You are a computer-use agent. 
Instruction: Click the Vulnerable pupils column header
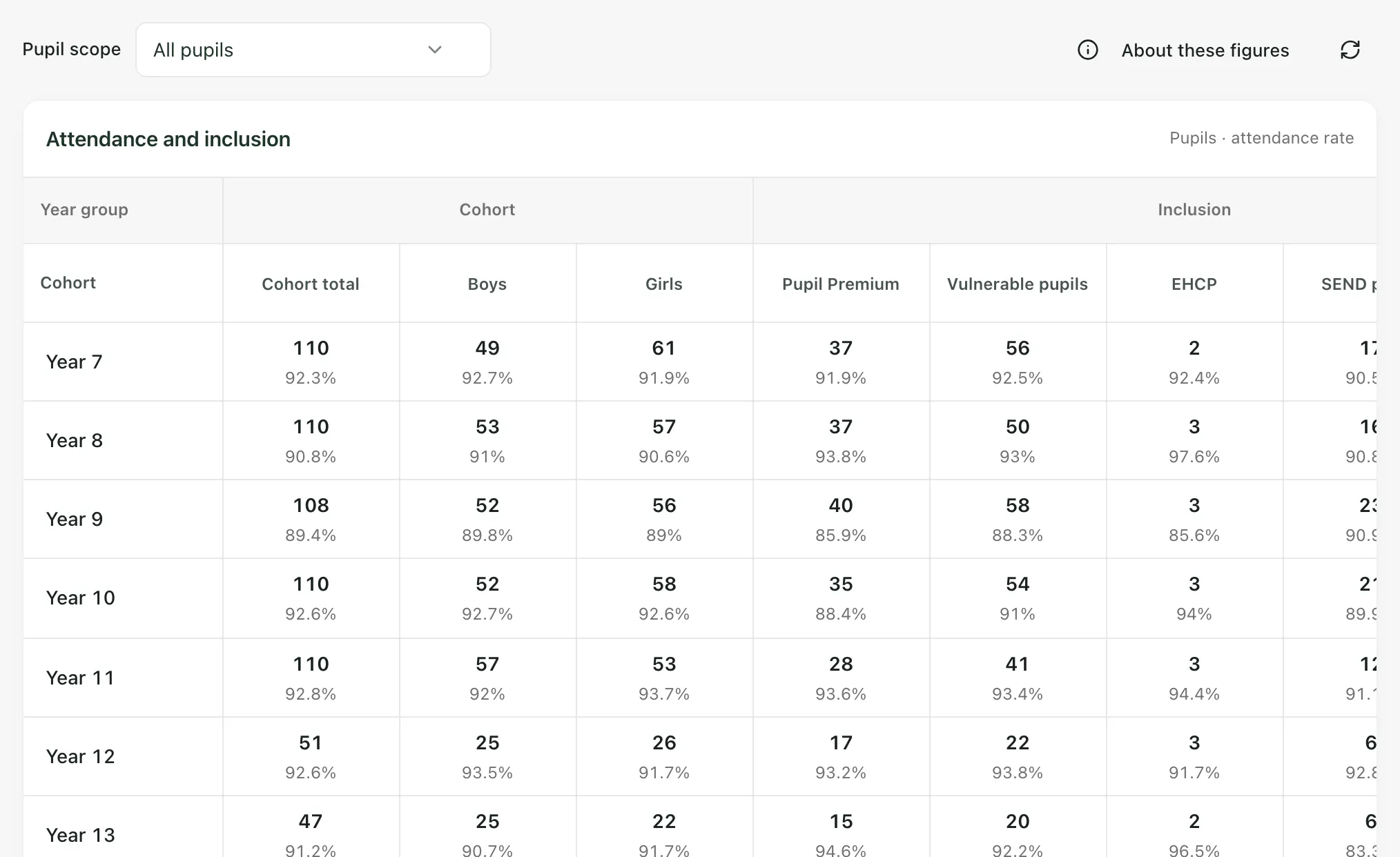point(1018,284)
